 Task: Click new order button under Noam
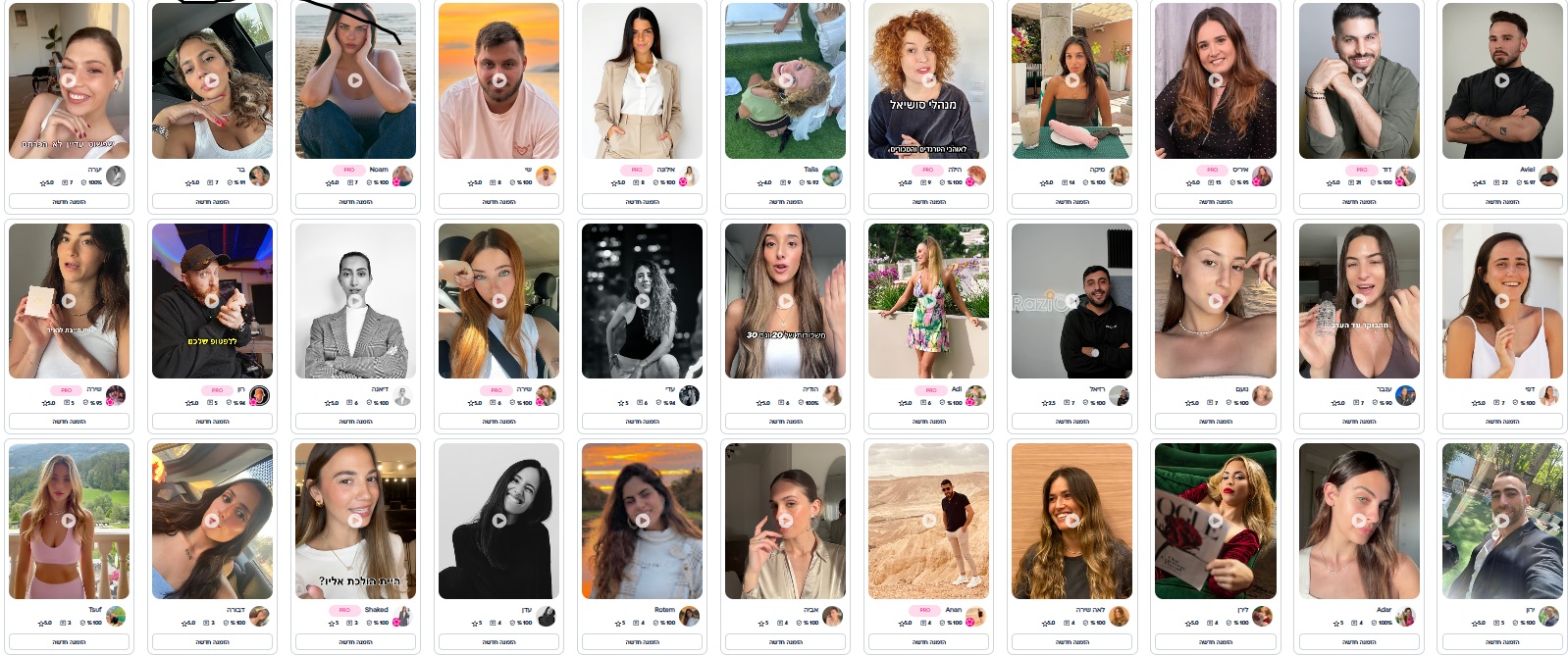click(355, 201)
